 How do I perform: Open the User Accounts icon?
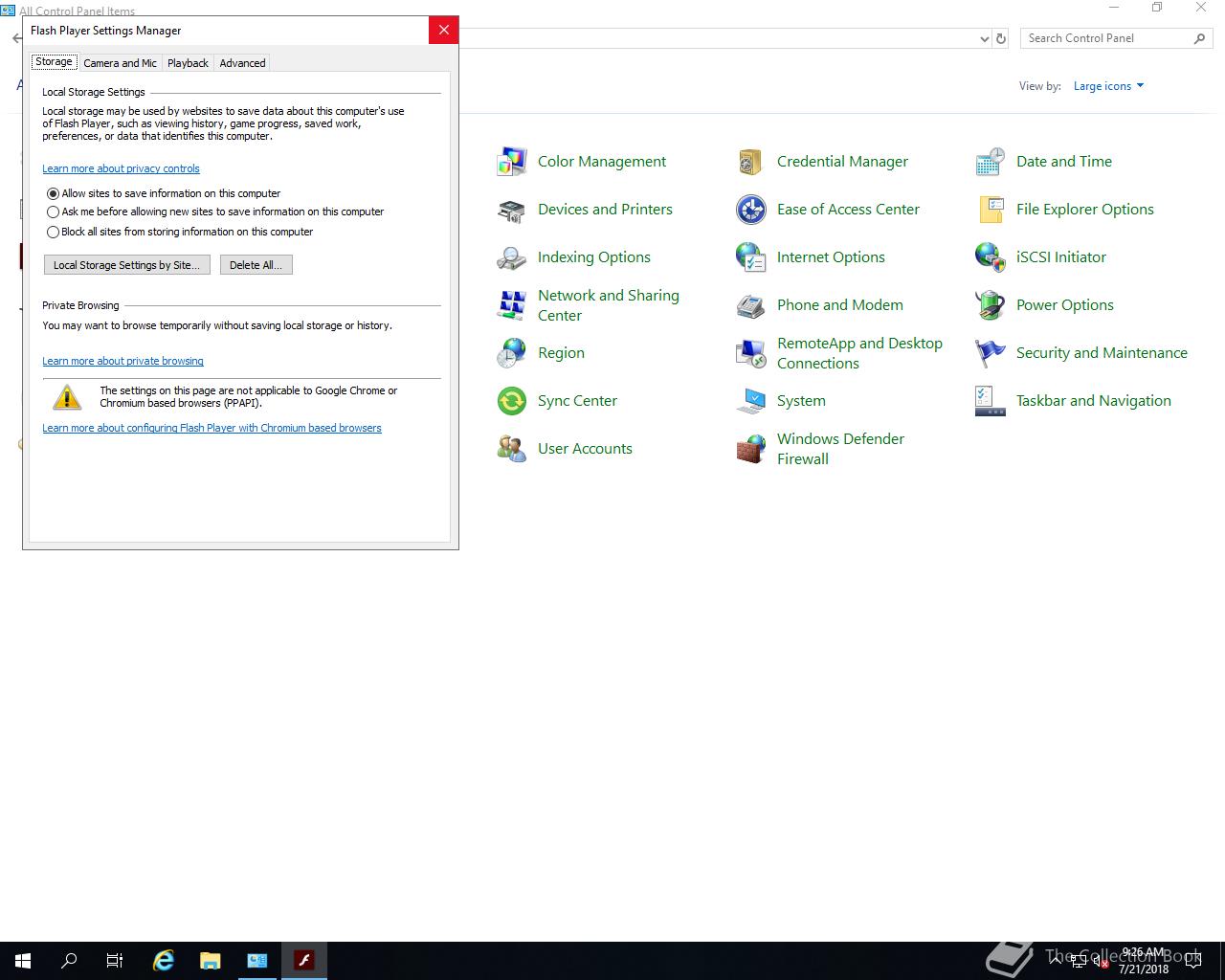click(511, 449)
